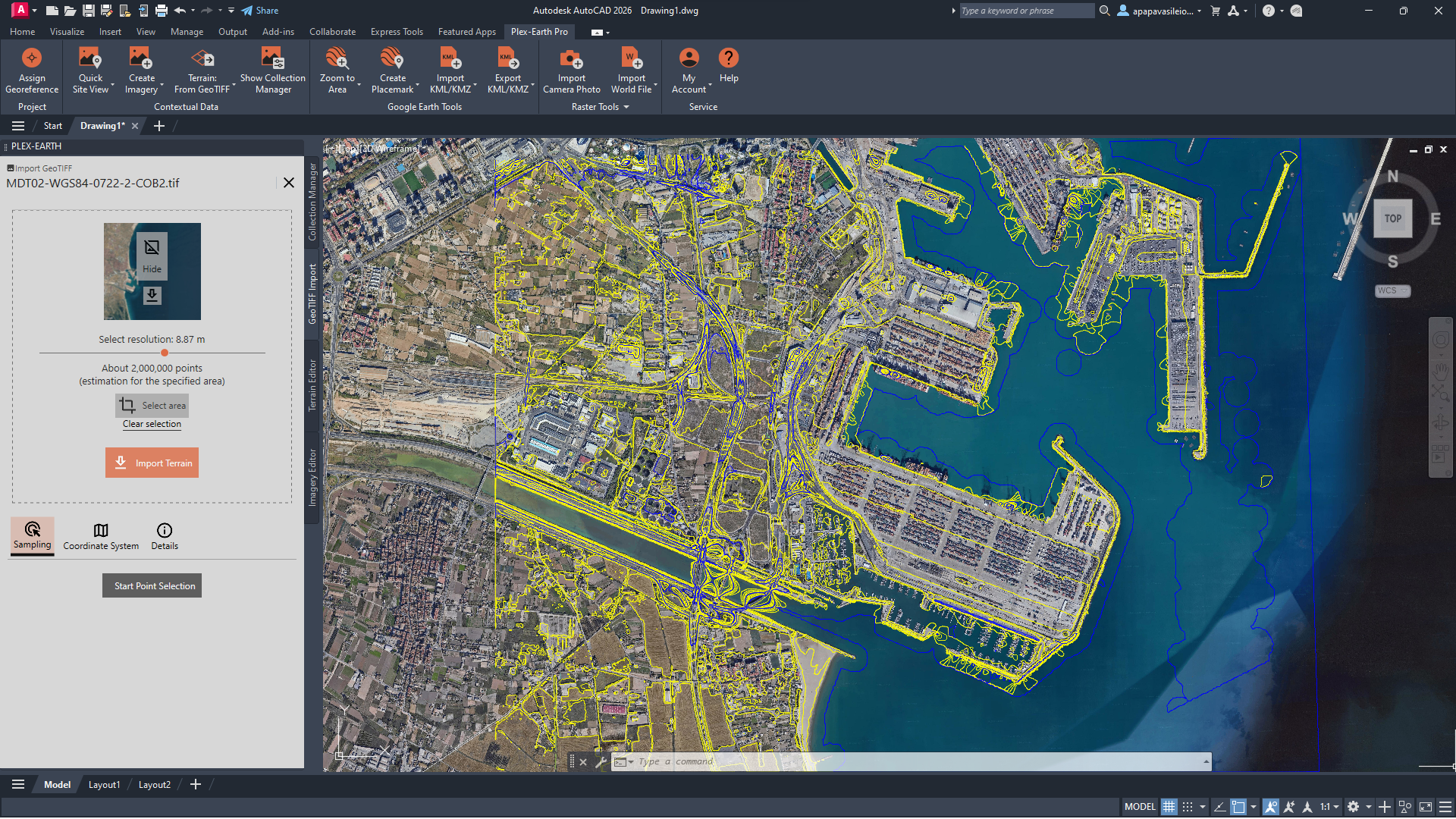
Task: Toggle drawing grid display in status bar
Action: pos(1169,807)
